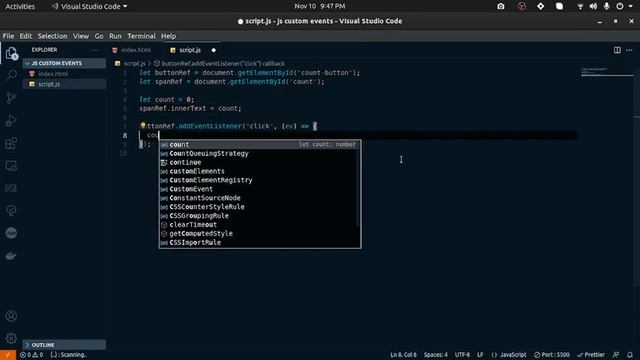The image size is (640, 360).
Task: Click Prettier in the status bar
Action: click(x=591, y=355)
